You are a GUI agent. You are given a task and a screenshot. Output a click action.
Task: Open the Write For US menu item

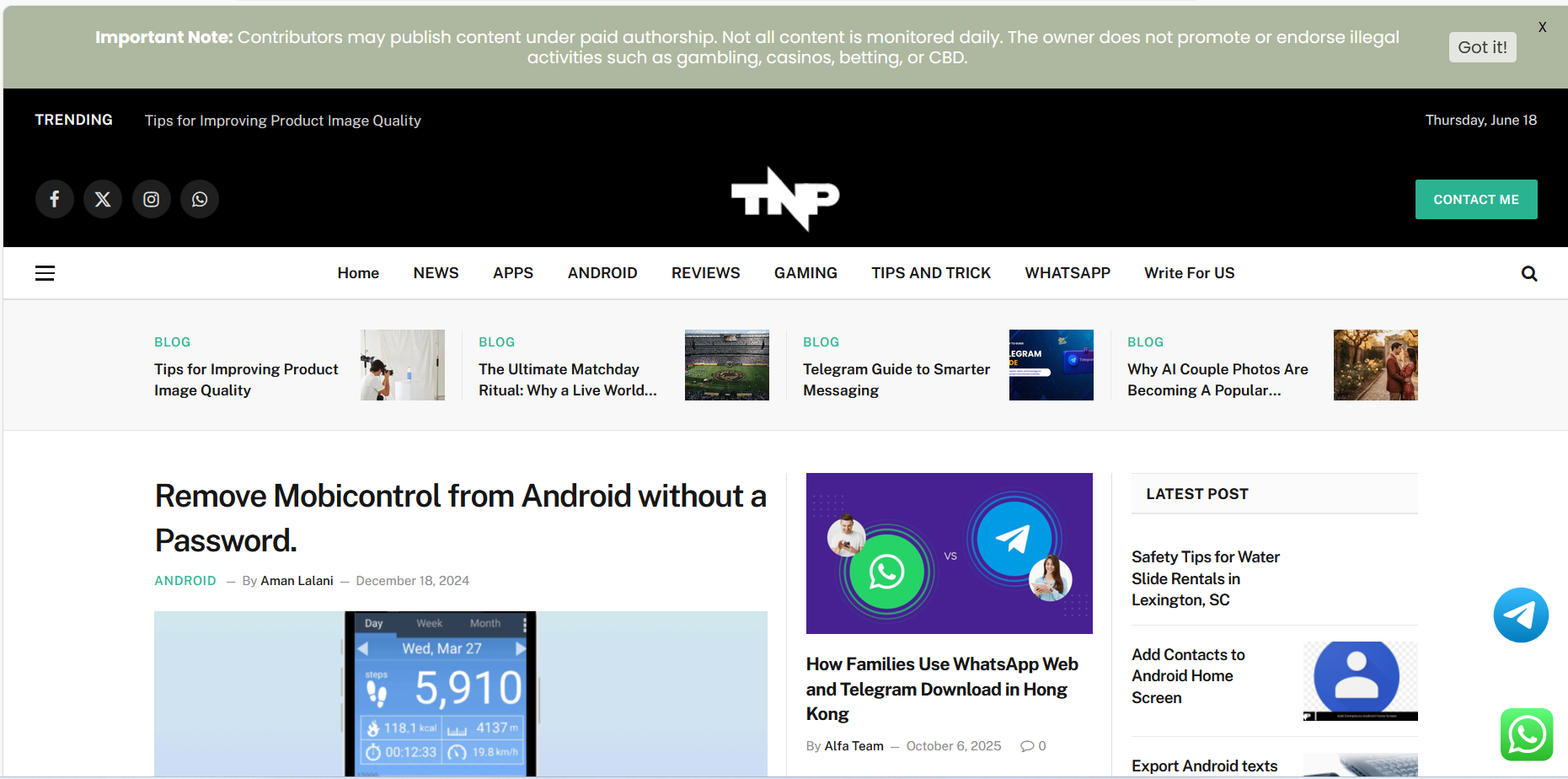pyautogui.click(x=1189, y=273)
